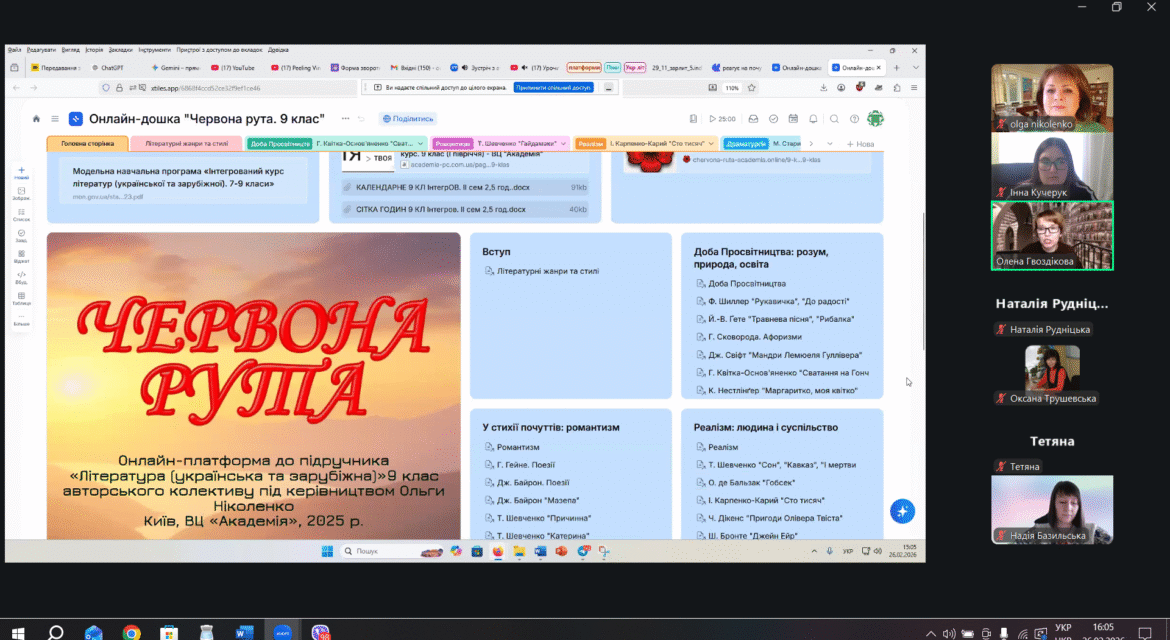Open the green user profile avatar

tap(875, 119)
